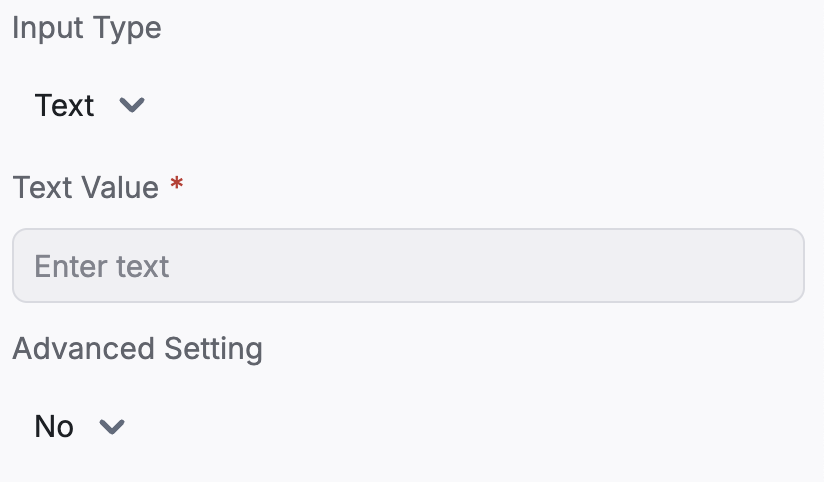Change Advanced Setting from No
The height and width of the screenshot is (482, 824).
(x=79, y=426)
